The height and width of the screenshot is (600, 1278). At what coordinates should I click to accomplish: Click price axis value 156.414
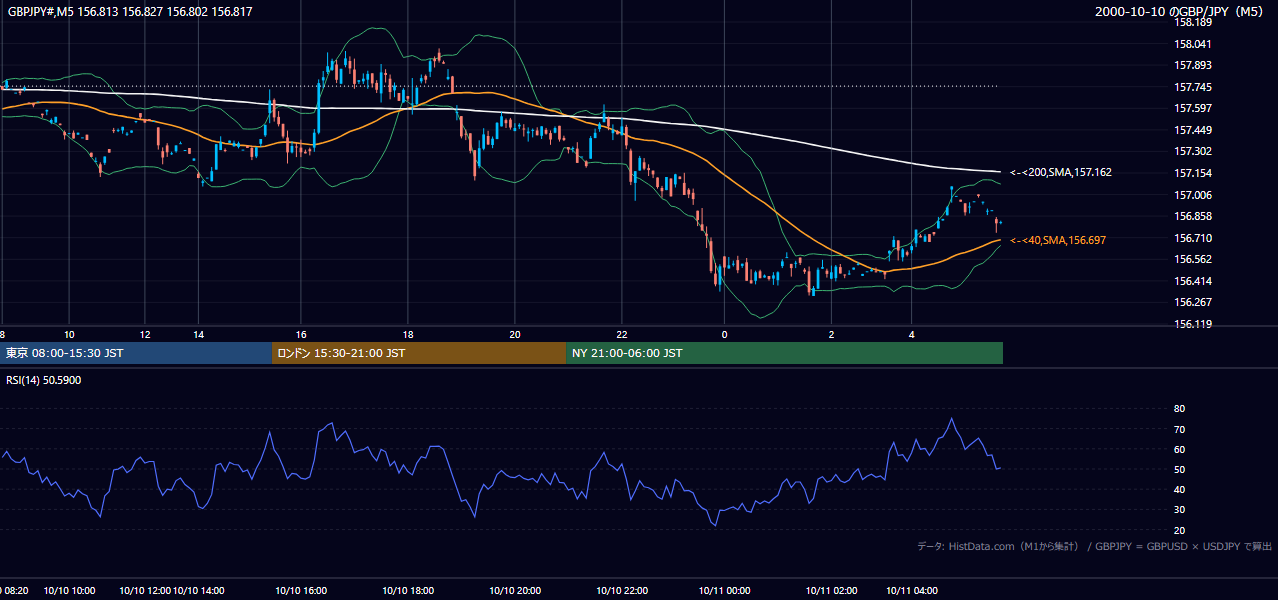coord(1193,281)
